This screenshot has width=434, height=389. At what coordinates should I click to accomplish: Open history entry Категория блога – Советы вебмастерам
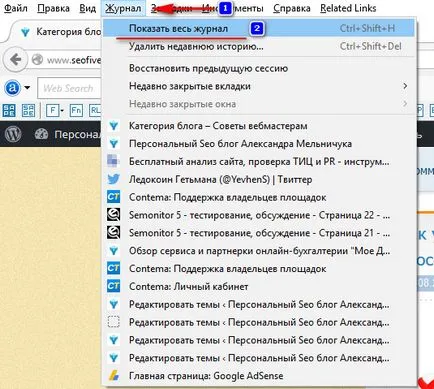259,126
